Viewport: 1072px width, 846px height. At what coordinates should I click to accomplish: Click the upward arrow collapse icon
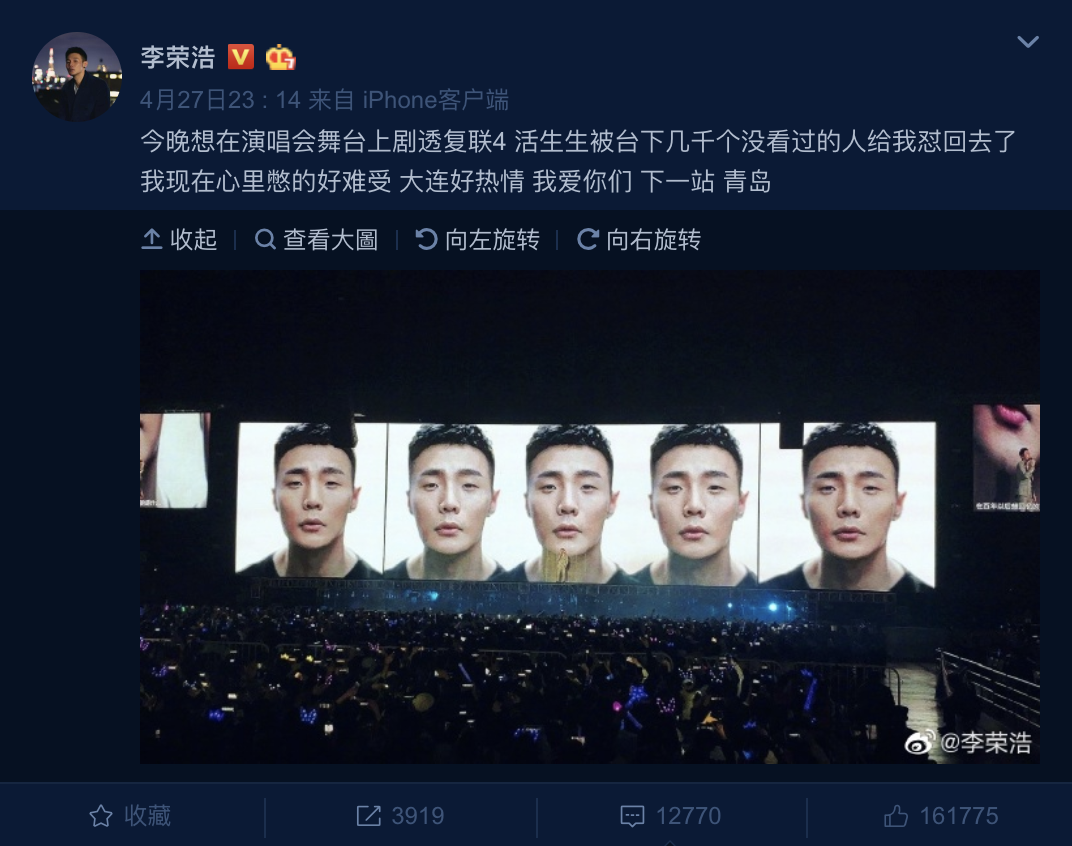click(x=151, y=239)
